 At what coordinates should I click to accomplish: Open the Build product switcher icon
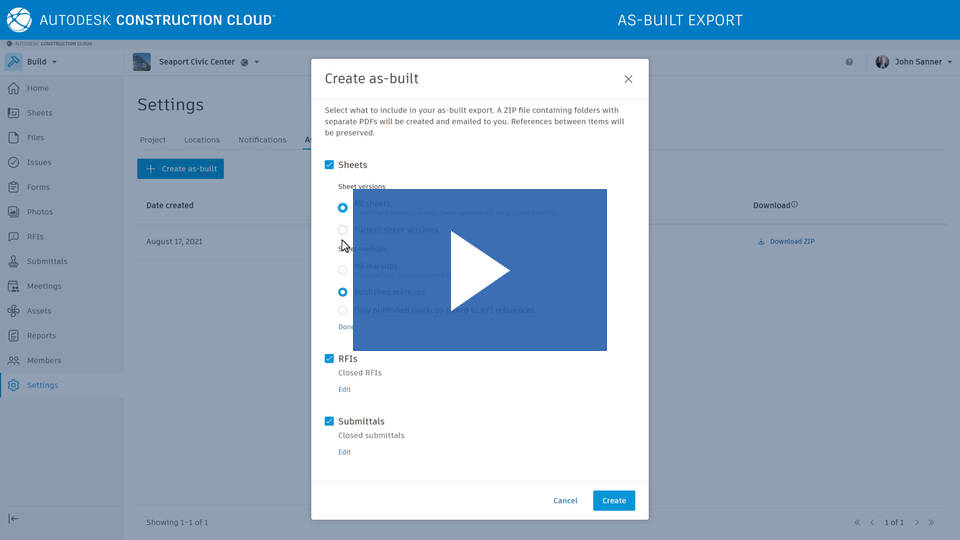point(13,62)
